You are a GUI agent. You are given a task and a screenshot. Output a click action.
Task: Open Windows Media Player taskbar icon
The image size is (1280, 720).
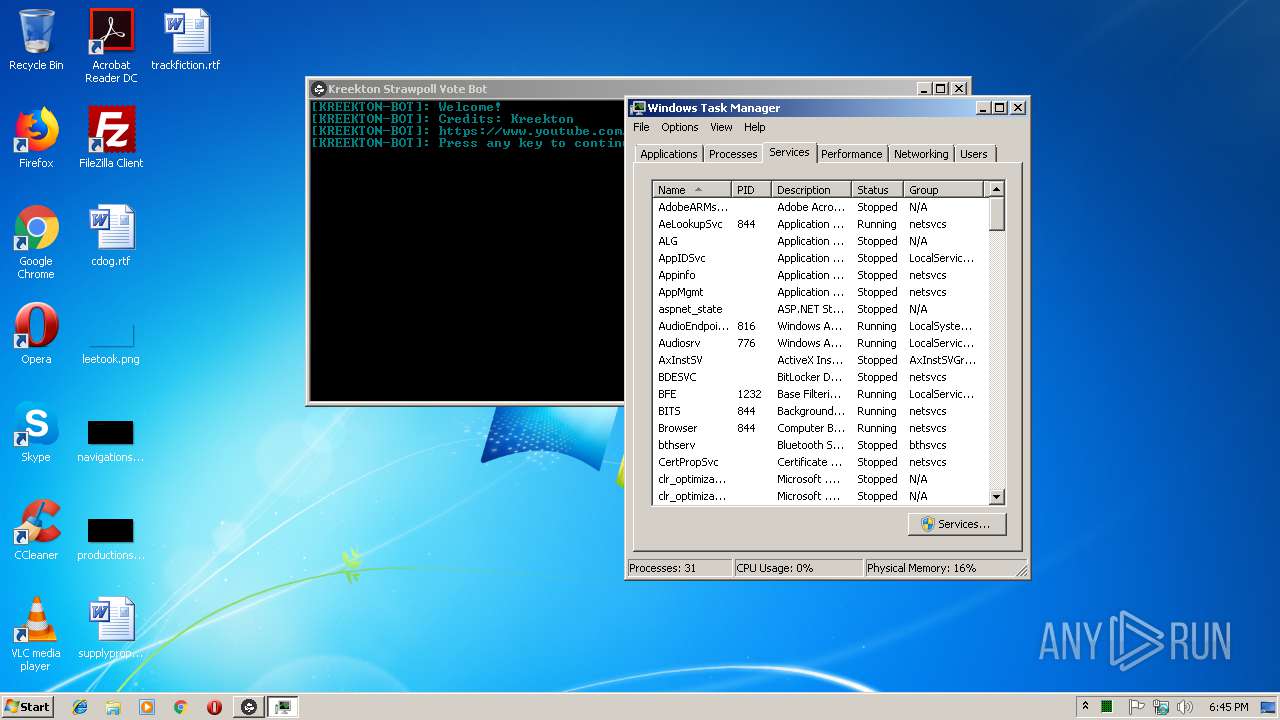pyautogui.click(x=147, y=707)
